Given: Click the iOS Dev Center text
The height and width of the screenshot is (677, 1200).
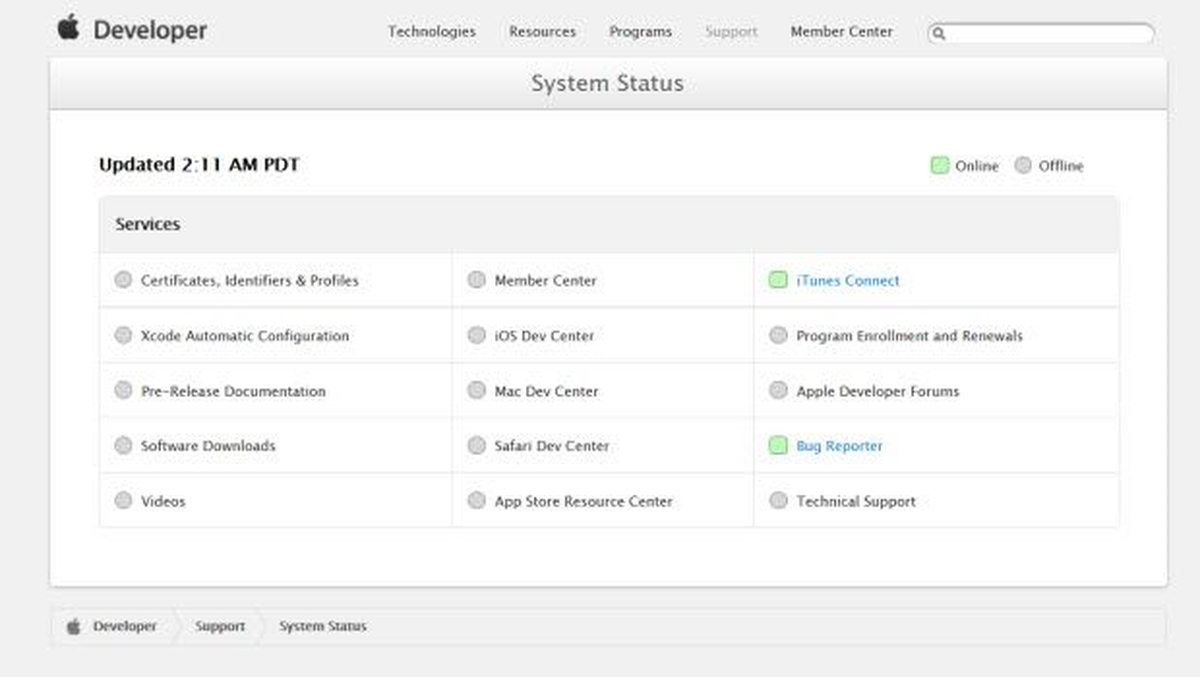Looking at the screenshot, I should click(544, 336).
